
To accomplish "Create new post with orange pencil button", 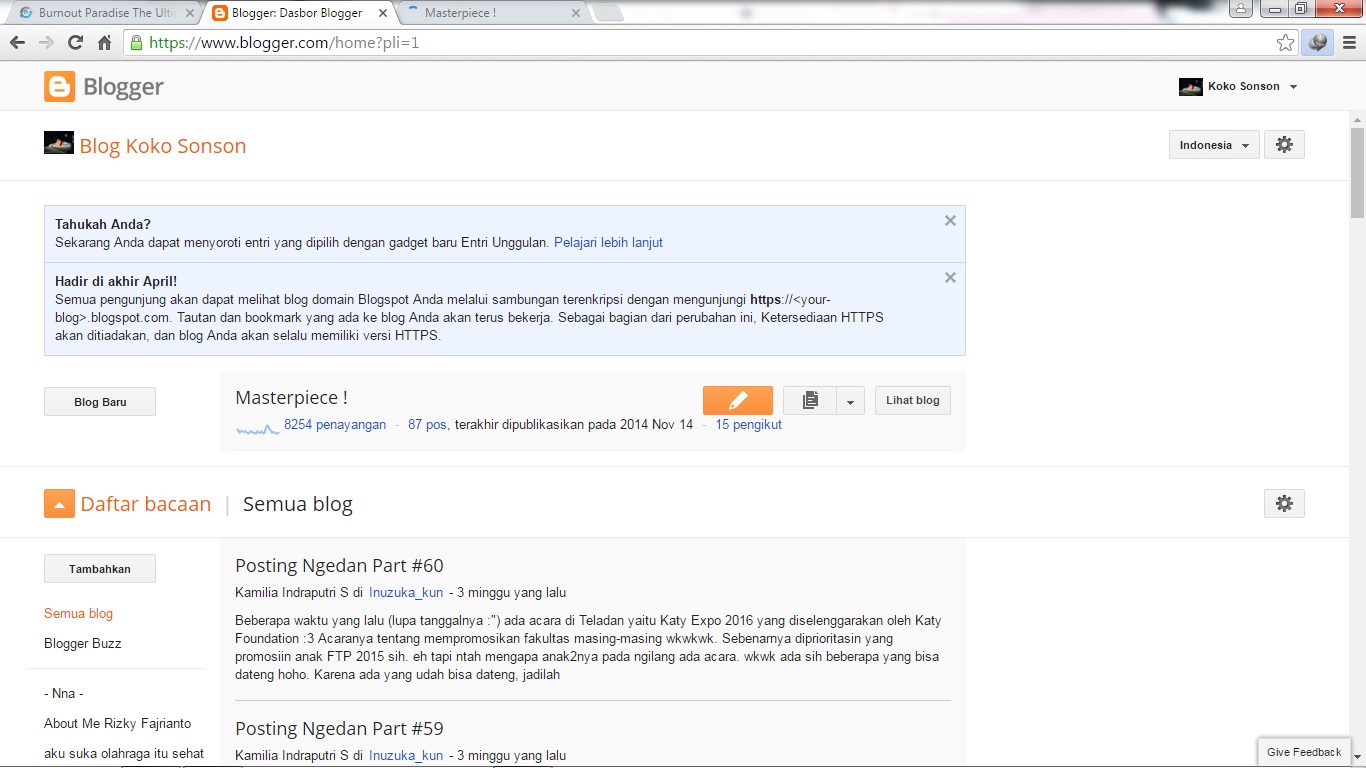I will pos(738,400).
